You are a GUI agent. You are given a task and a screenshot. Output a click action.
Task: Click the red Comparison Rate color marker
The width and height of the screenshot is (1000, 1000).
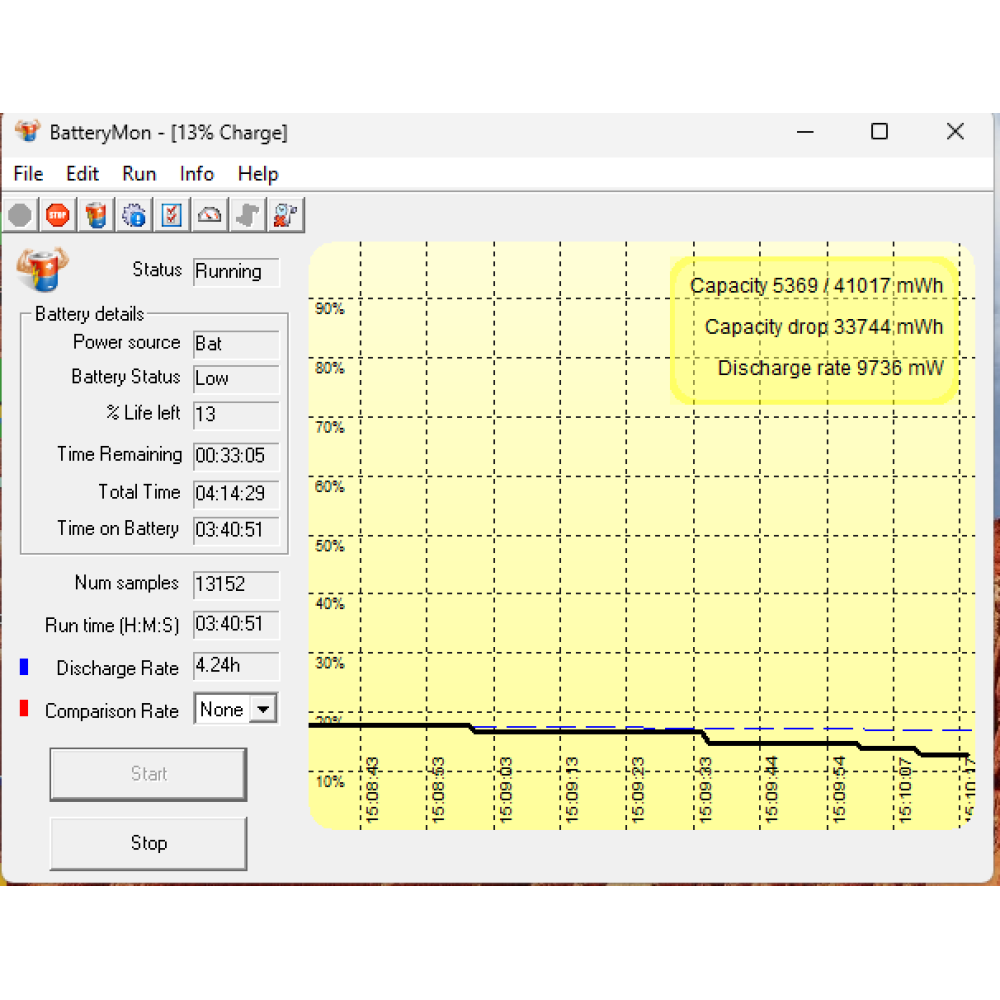(x=24, y=710)
